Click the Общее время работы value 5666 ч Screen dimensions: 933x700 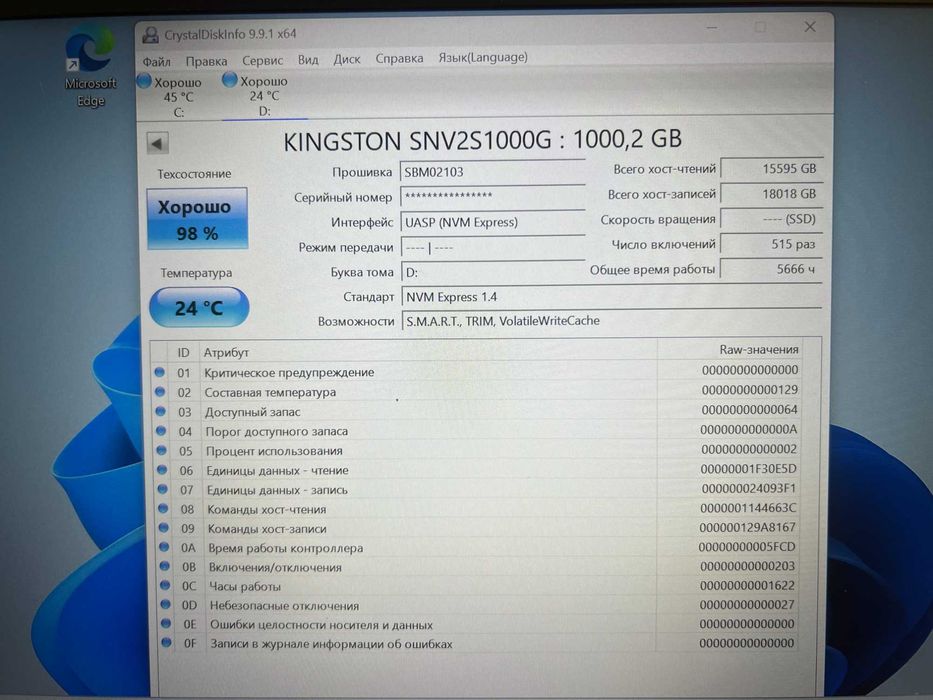click(x=771, y=269)
